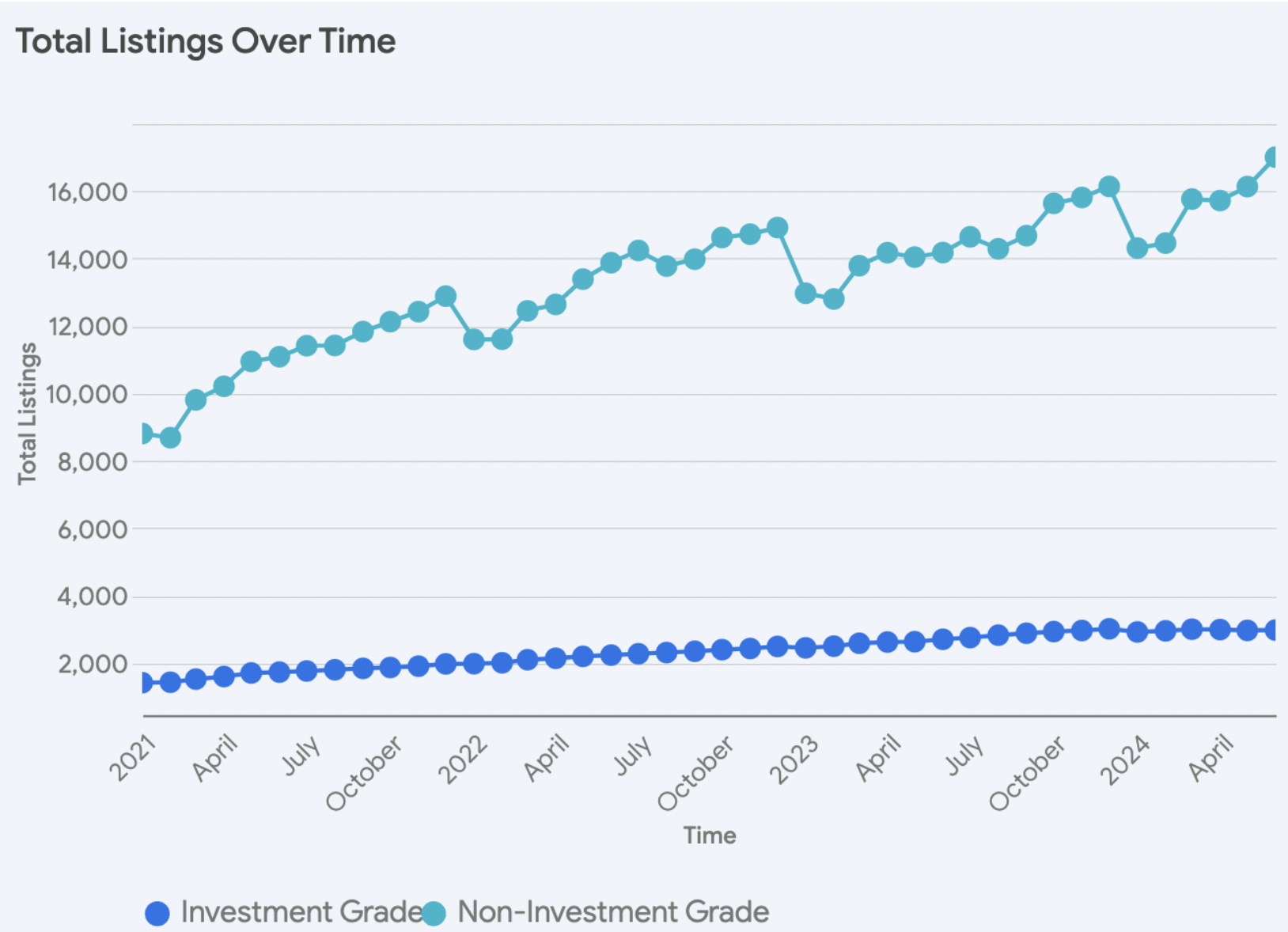Click the rightmost Non-Investment Grade data point

(1275, 157)
